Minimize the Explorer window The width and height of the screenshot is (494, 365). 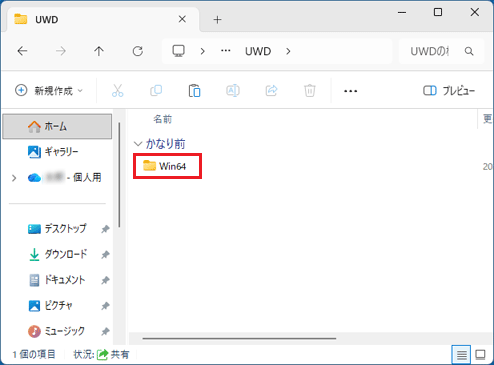point(402,12)
